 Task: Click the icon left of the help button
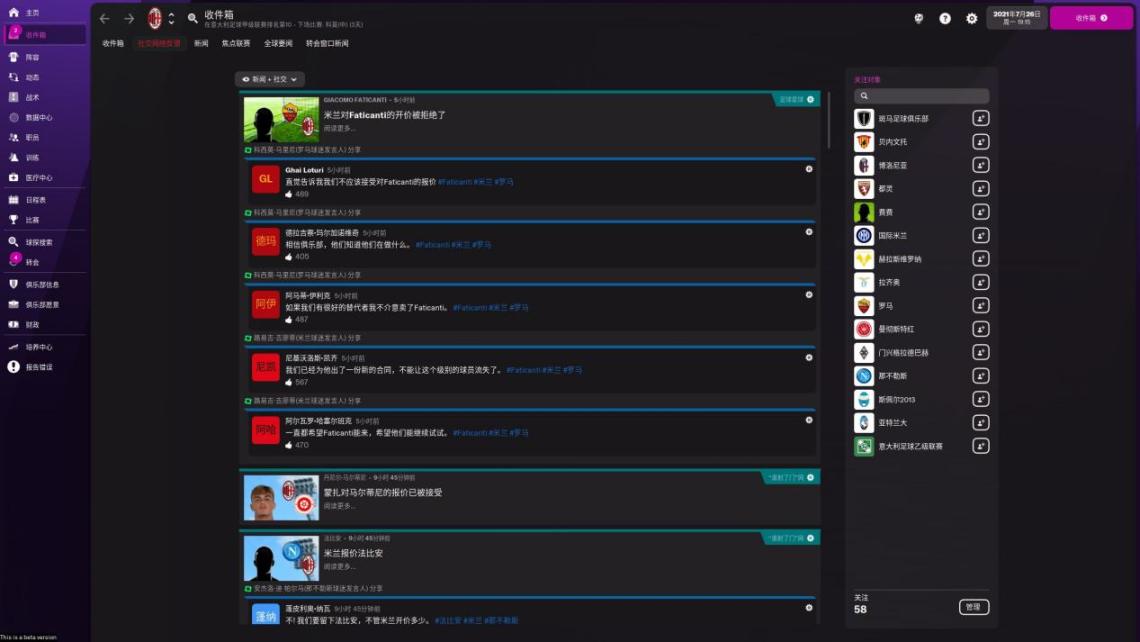(x=918, y=18)
